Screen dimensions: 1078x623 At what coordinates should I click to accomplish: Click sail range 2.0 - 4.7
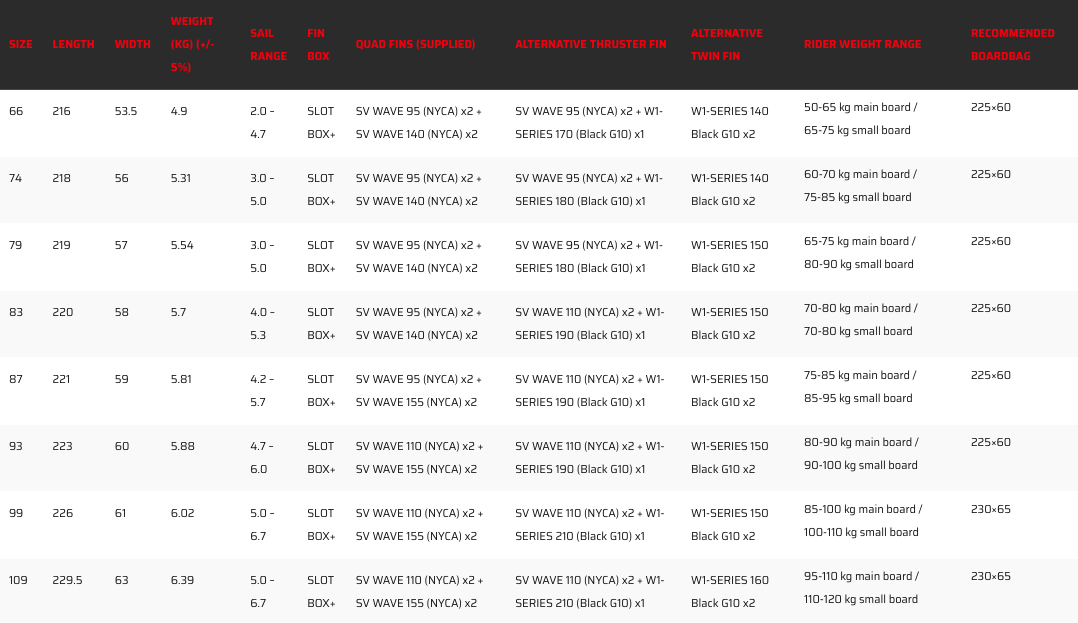(263, 122)
